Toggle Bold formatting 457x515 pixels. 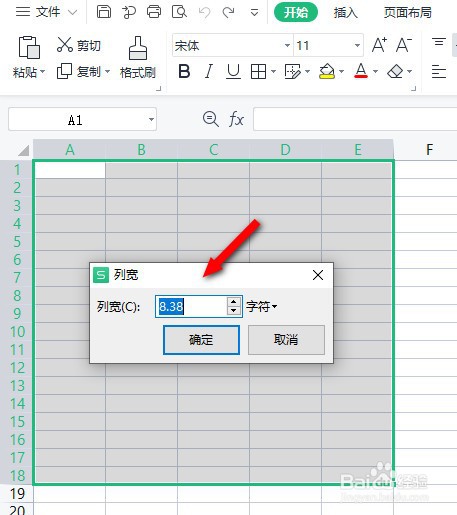point(184,71)
